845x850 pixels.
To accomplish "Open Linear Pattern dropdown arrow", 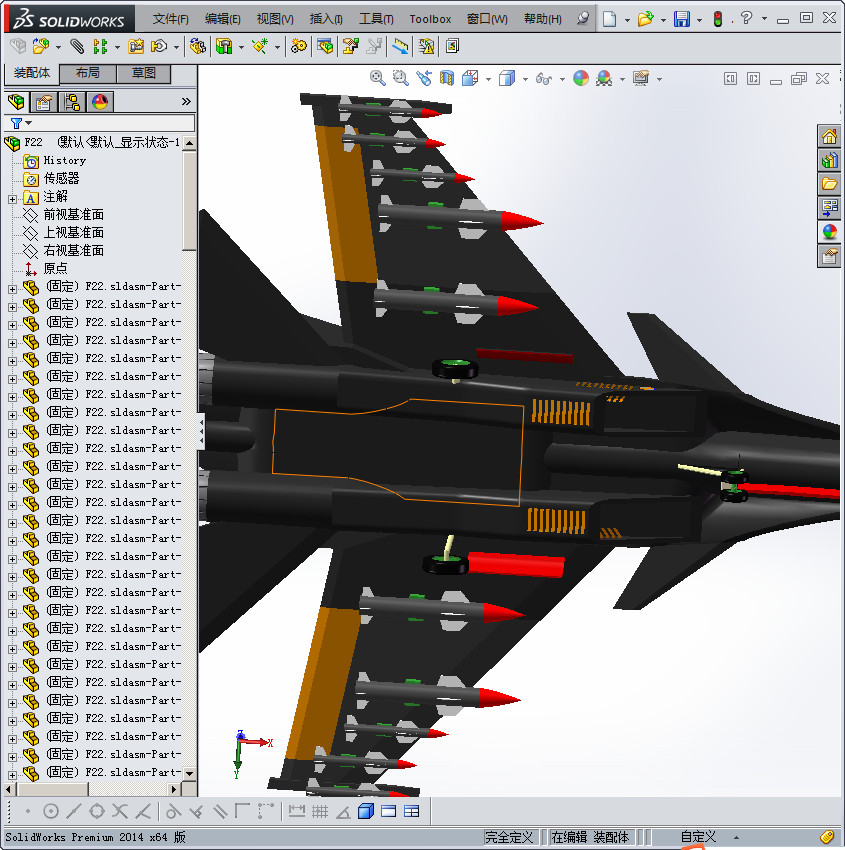I will click(x=117, y=48).
